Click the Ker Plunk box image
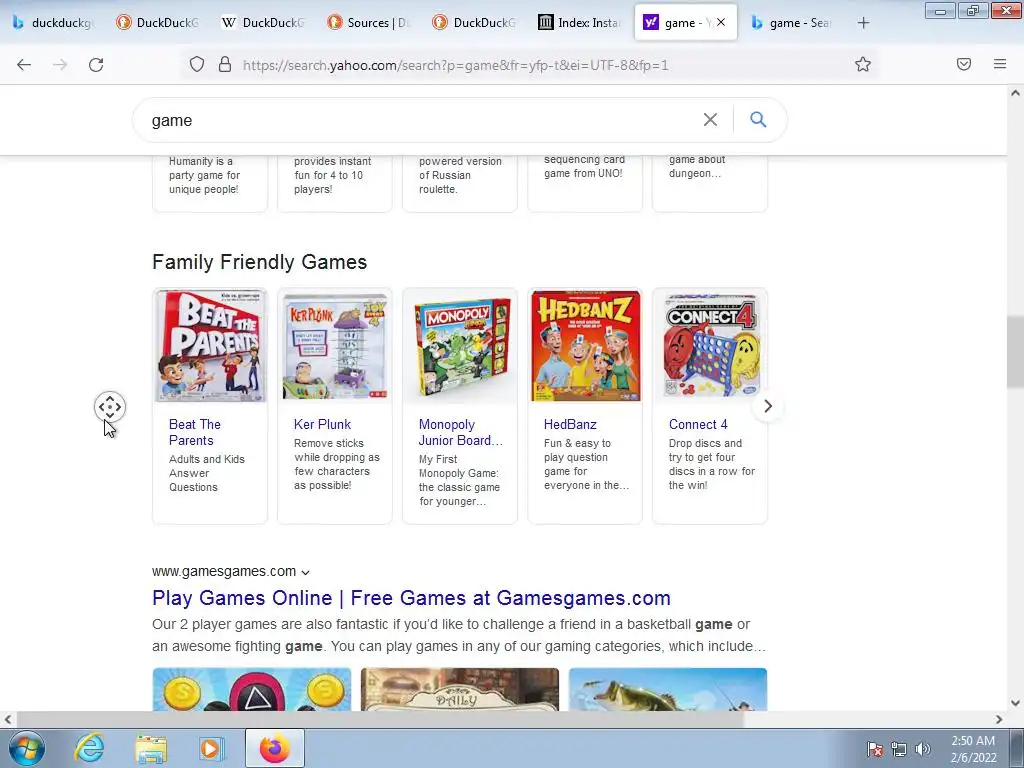The height and width of the screenshot is (768, 1024). [335, 345]
